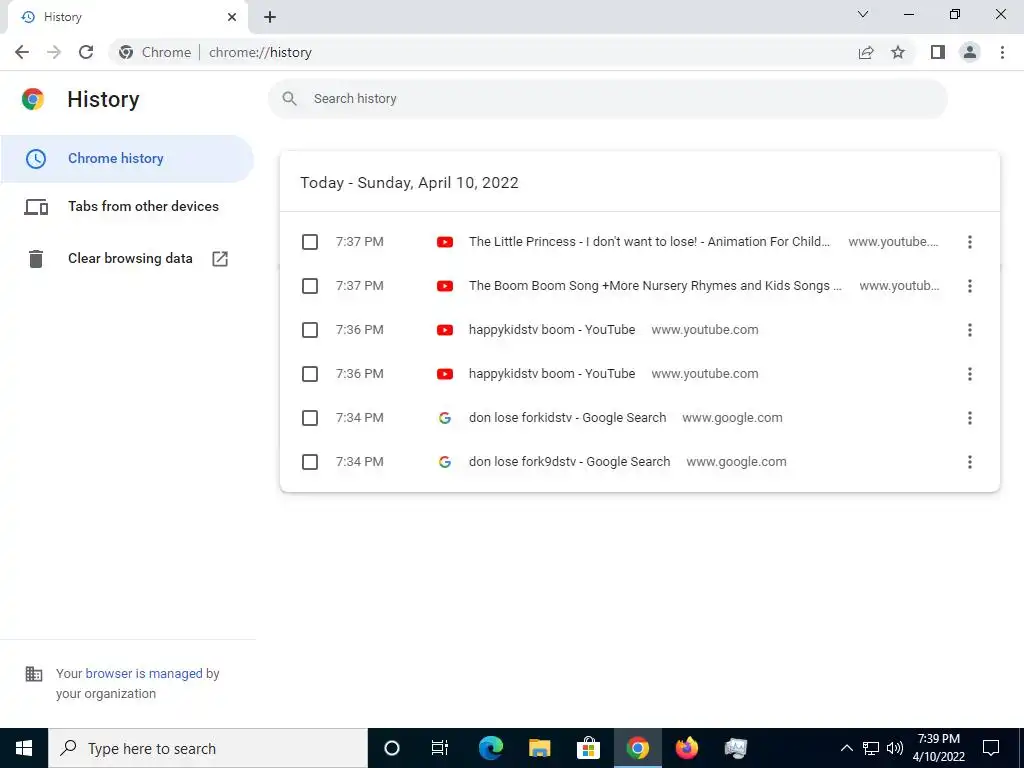Click the Chrome logo beside History
The image size is (1024, 768).
pyautogui.click(x=33, y=99)
